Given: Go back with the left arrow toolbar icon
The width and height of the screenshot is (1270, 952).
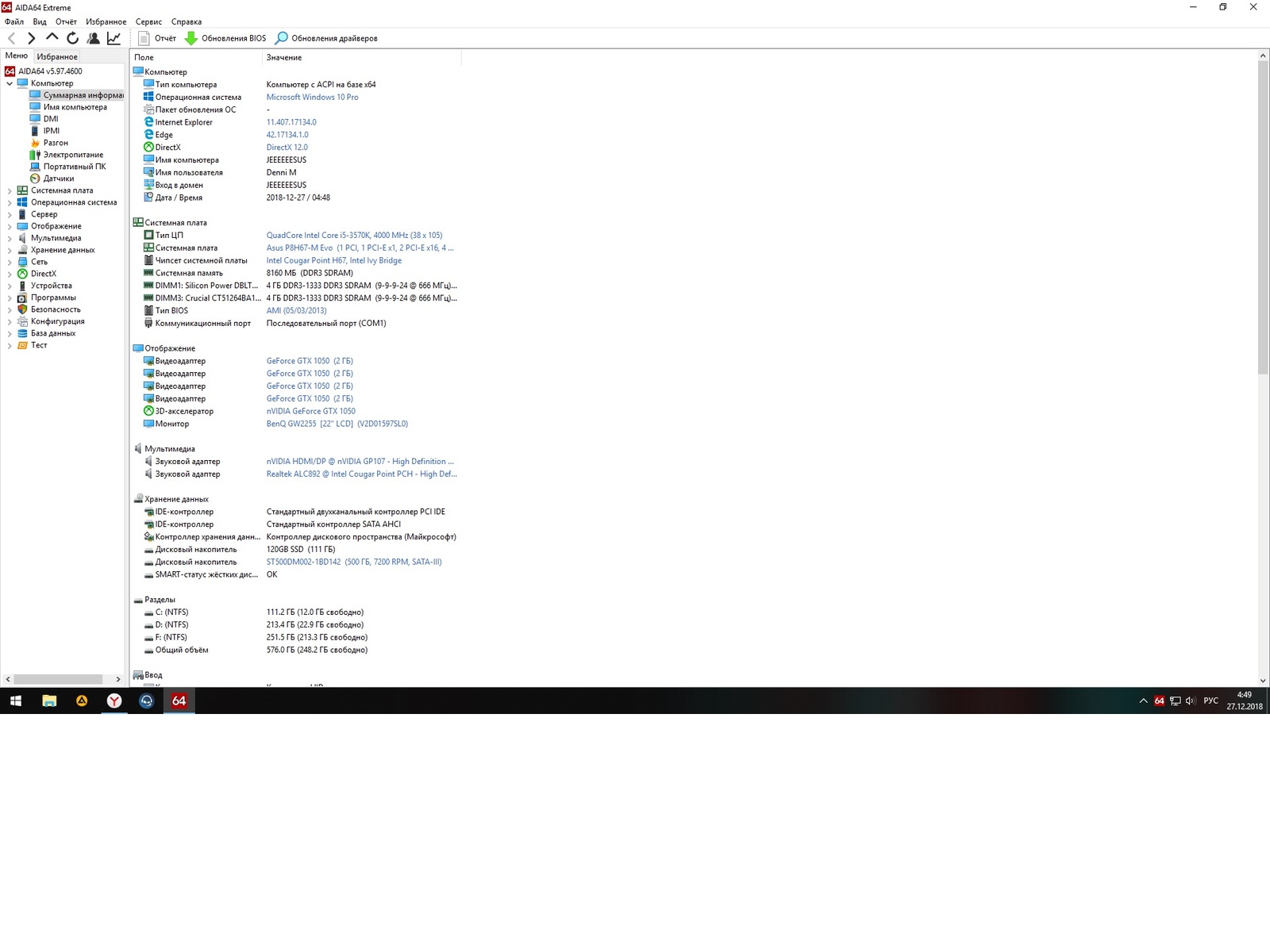Looking at the screenshot, I should tap(11, 38).
